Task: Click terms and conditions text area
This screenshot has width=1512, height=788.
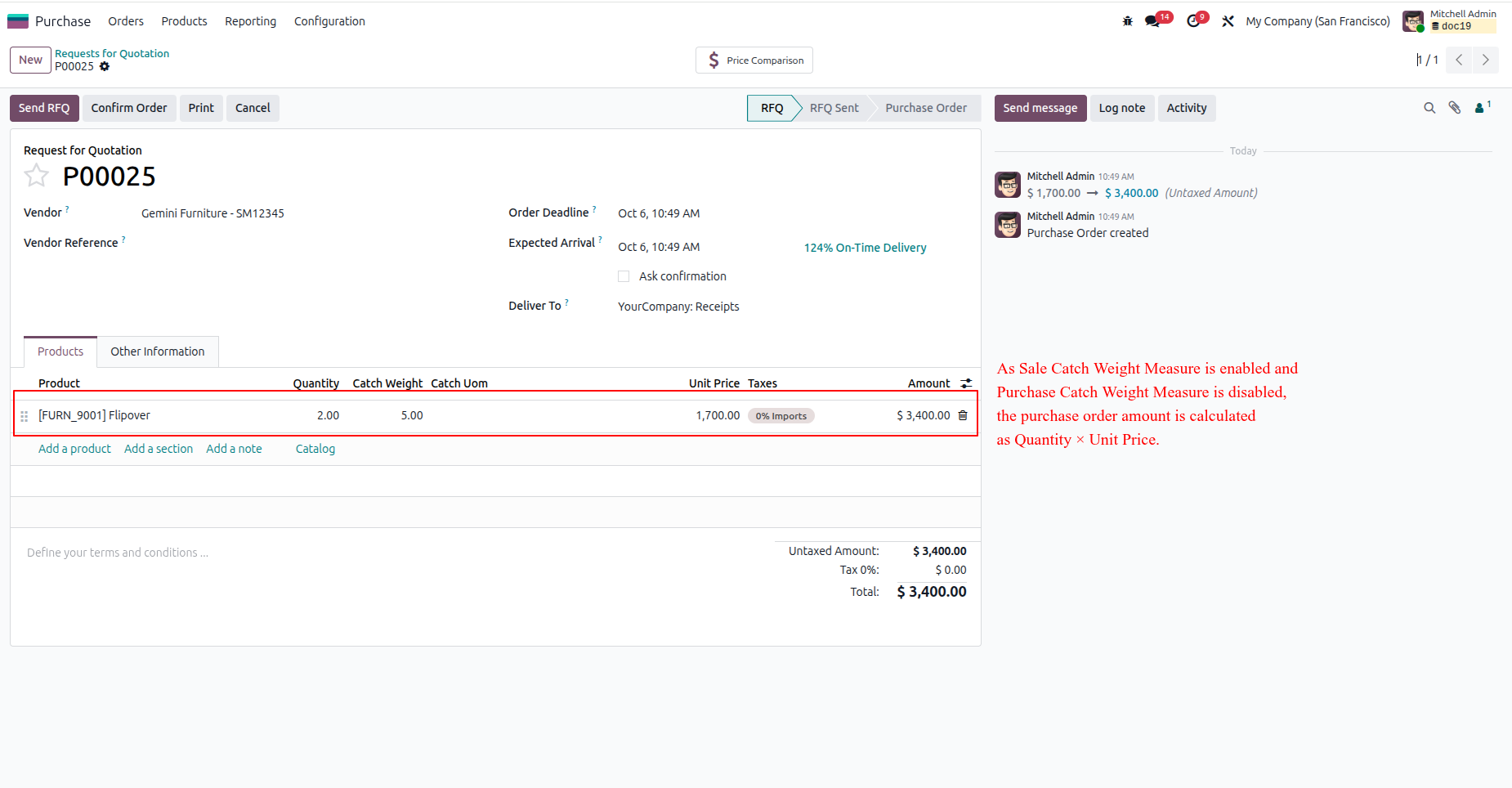Action: click(392, 553)
